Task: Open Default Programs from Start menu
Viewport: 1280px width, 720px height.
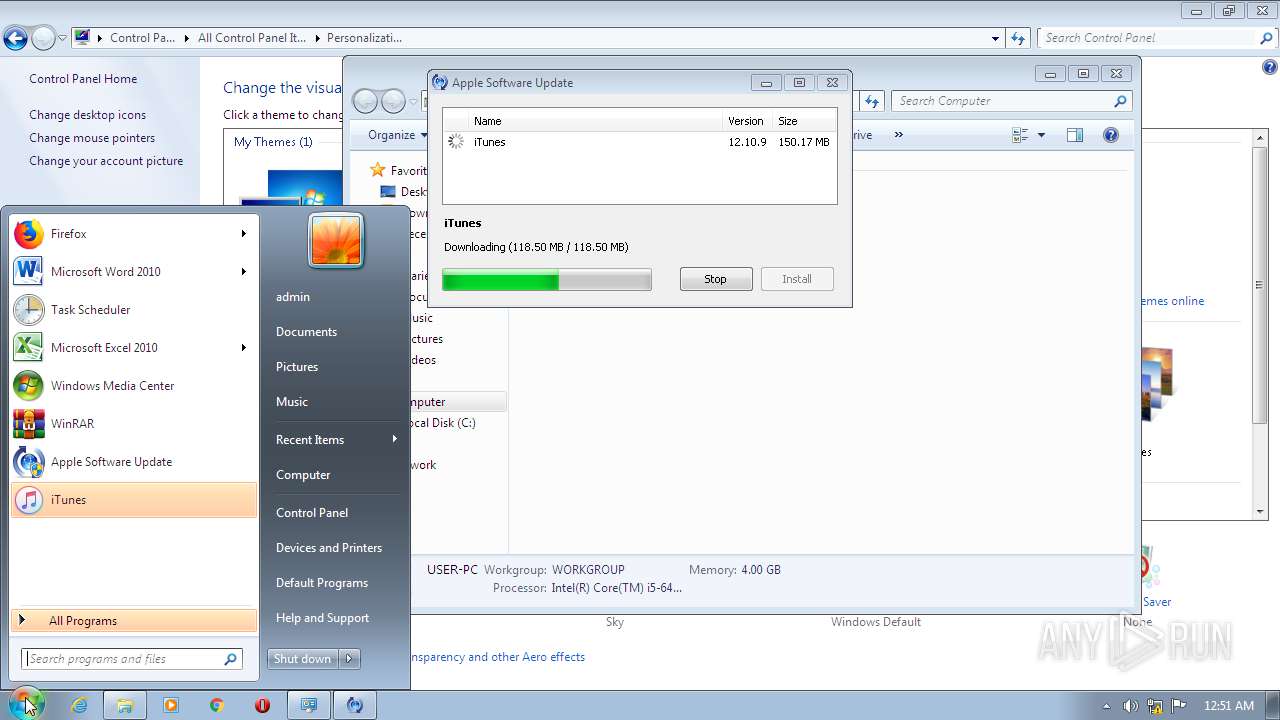Action: (x=334, y=583)
